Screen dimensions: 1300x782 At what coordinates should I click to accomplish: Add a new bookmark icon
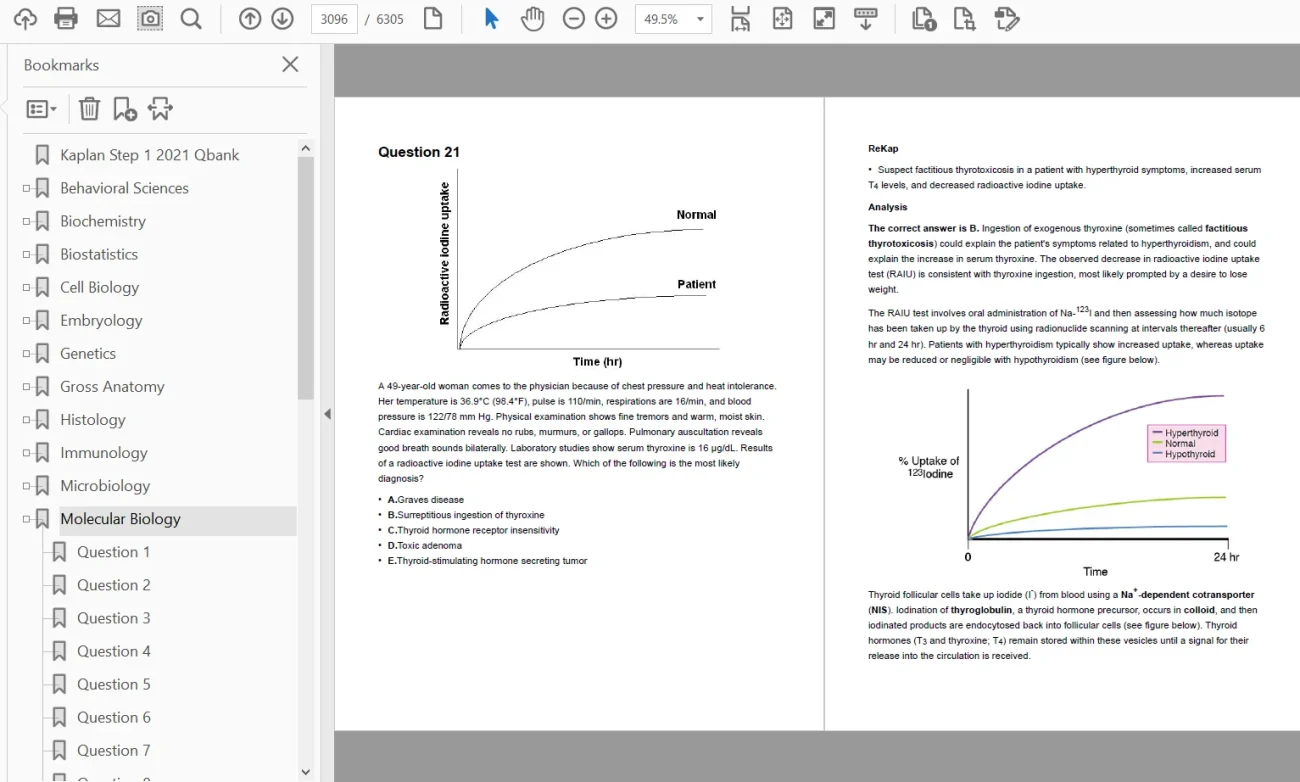(x=125, y=109)
